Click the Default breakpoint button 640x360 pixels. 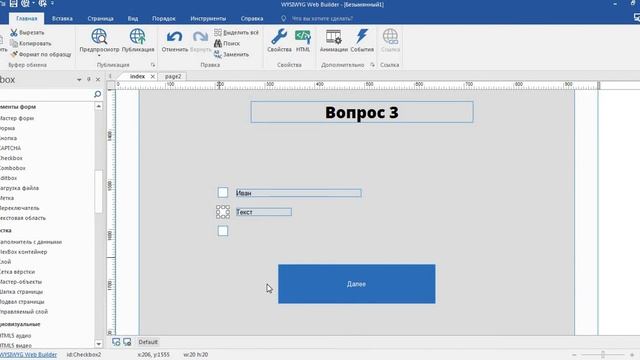[x=148, y=342]
